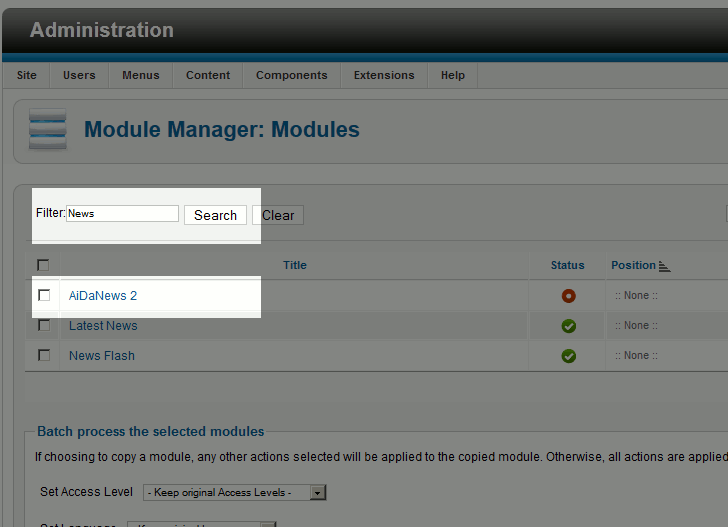Tick the AiDaNews 2 row checkbox
The image size is (728, 527).
(44, 296)
